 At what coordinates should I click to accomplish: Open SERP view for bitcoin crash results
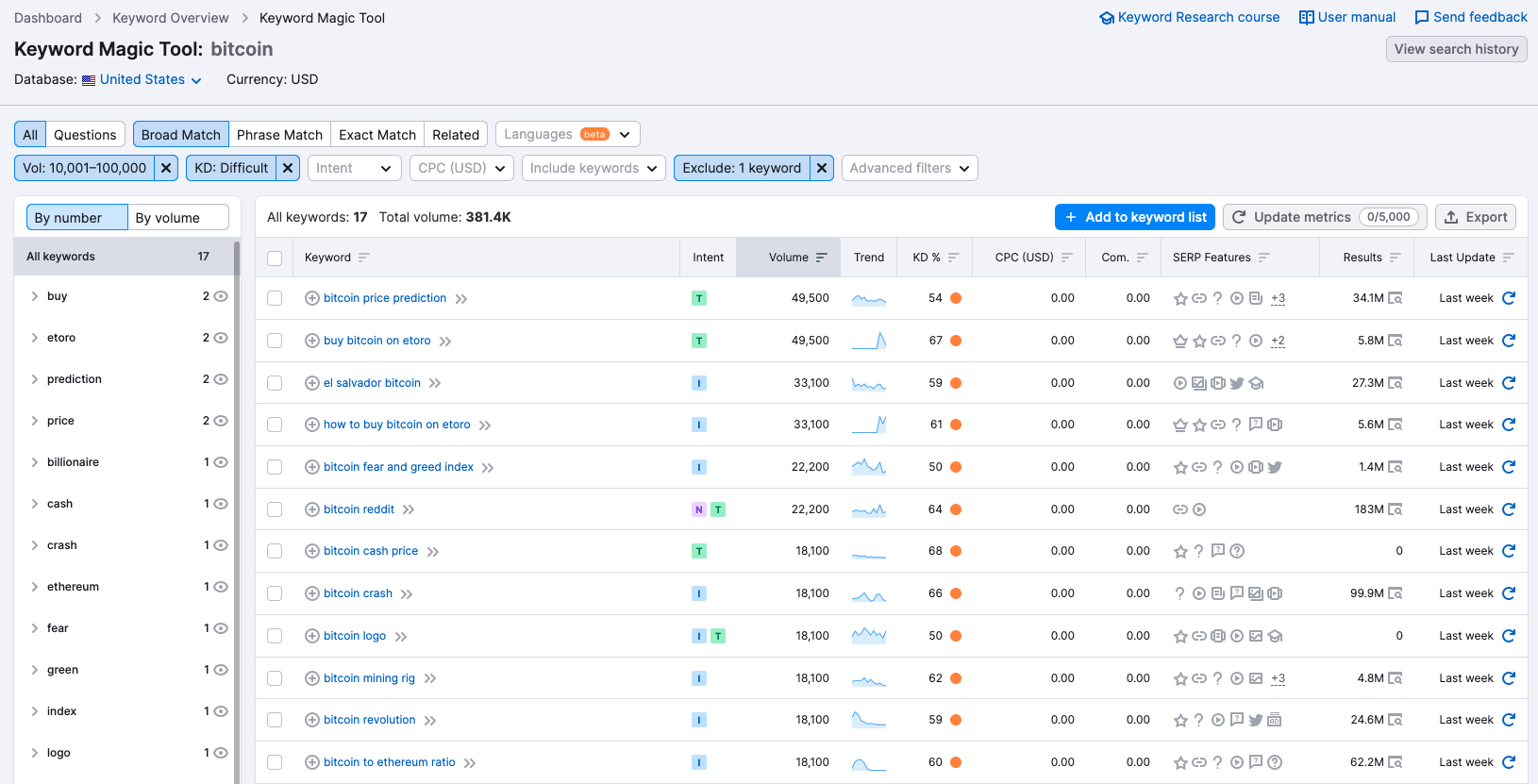[1396, 593]
